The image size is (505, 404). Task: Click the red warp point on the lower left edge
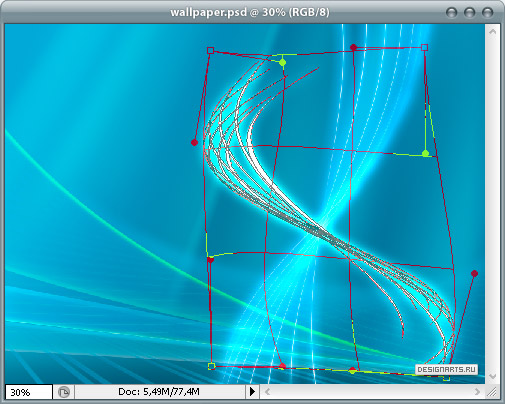(210, 259)
